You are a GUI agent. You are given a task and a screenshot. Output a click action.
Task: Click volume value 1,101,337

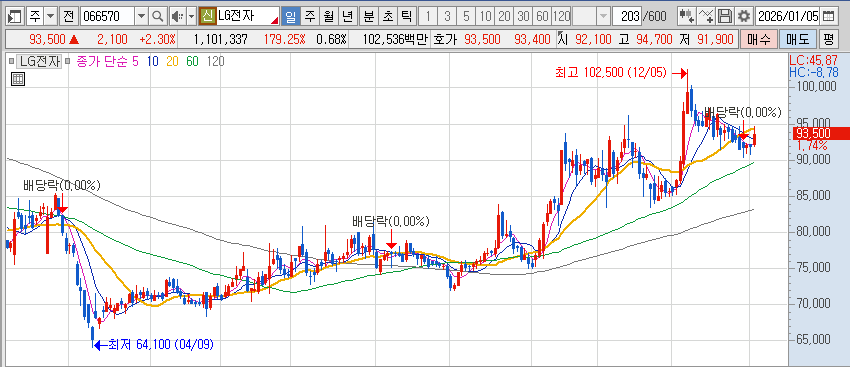click(x=220, y=39)
